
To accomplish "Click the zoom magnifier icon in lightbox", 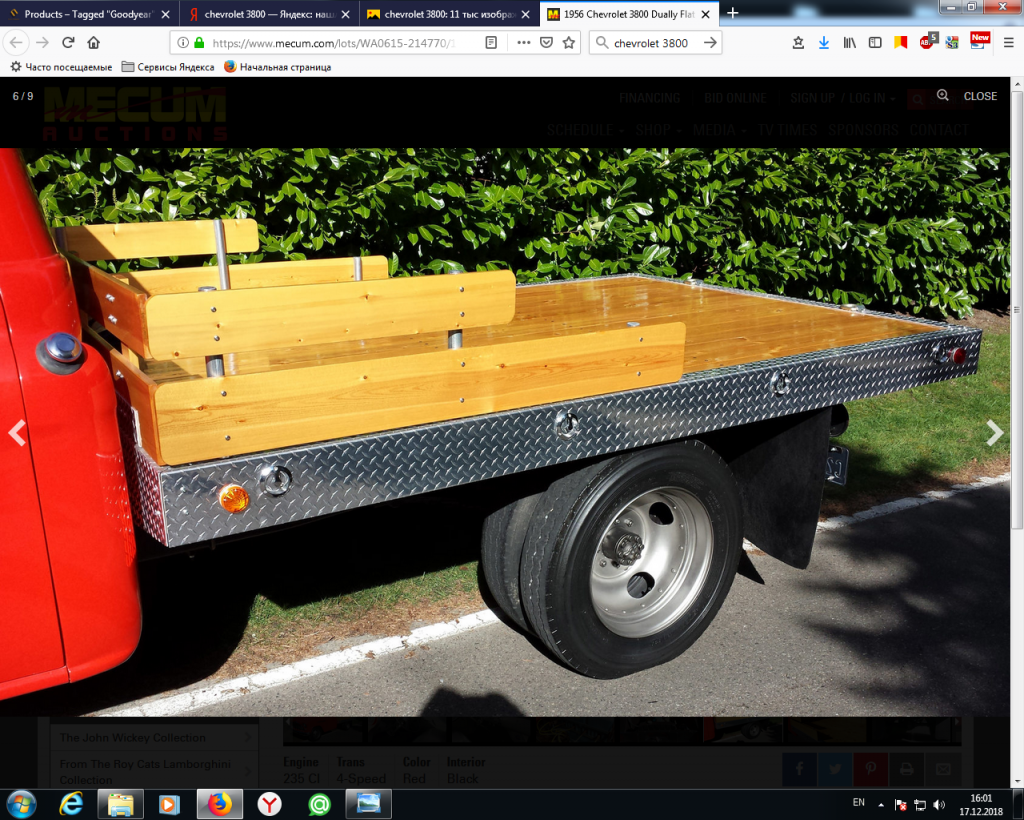I will coord(942,96).
